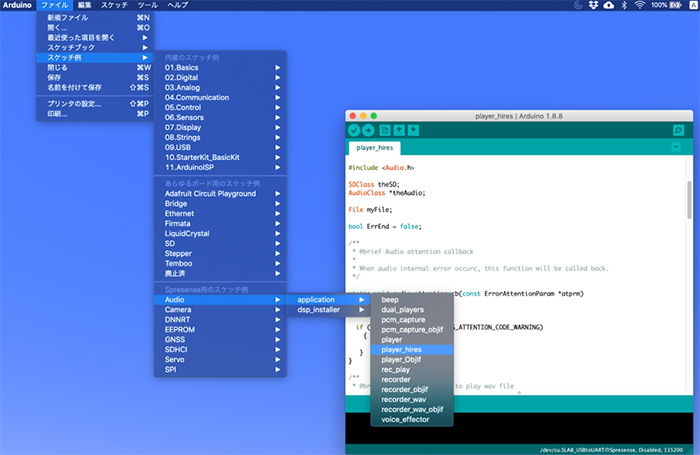This screenshot has width=700, height=455.
Task: Open the dual_players example sketch
Action: point(412,309)
